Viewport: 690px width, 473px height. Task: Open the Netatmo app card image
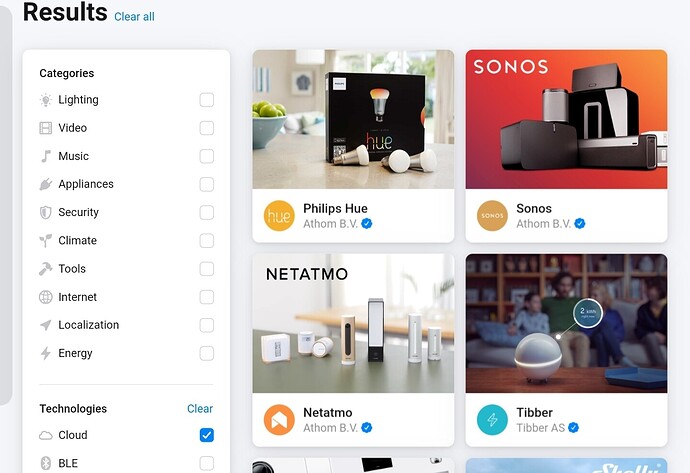pos(353,323)
